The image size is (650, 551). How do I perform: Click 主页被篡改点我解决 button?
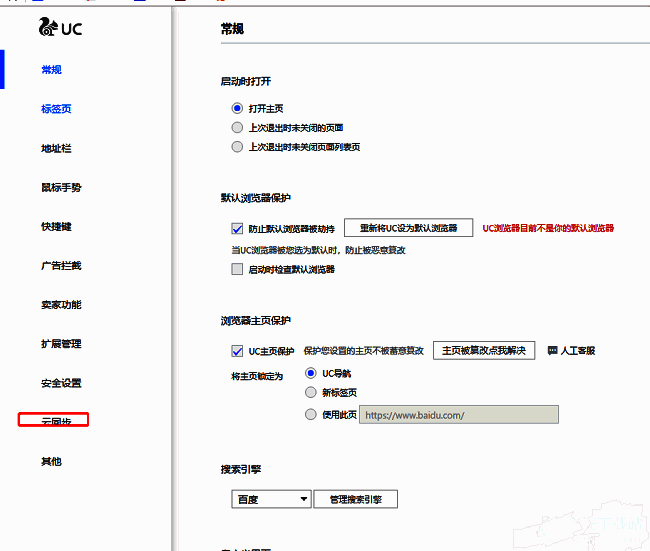coord(484,350)
